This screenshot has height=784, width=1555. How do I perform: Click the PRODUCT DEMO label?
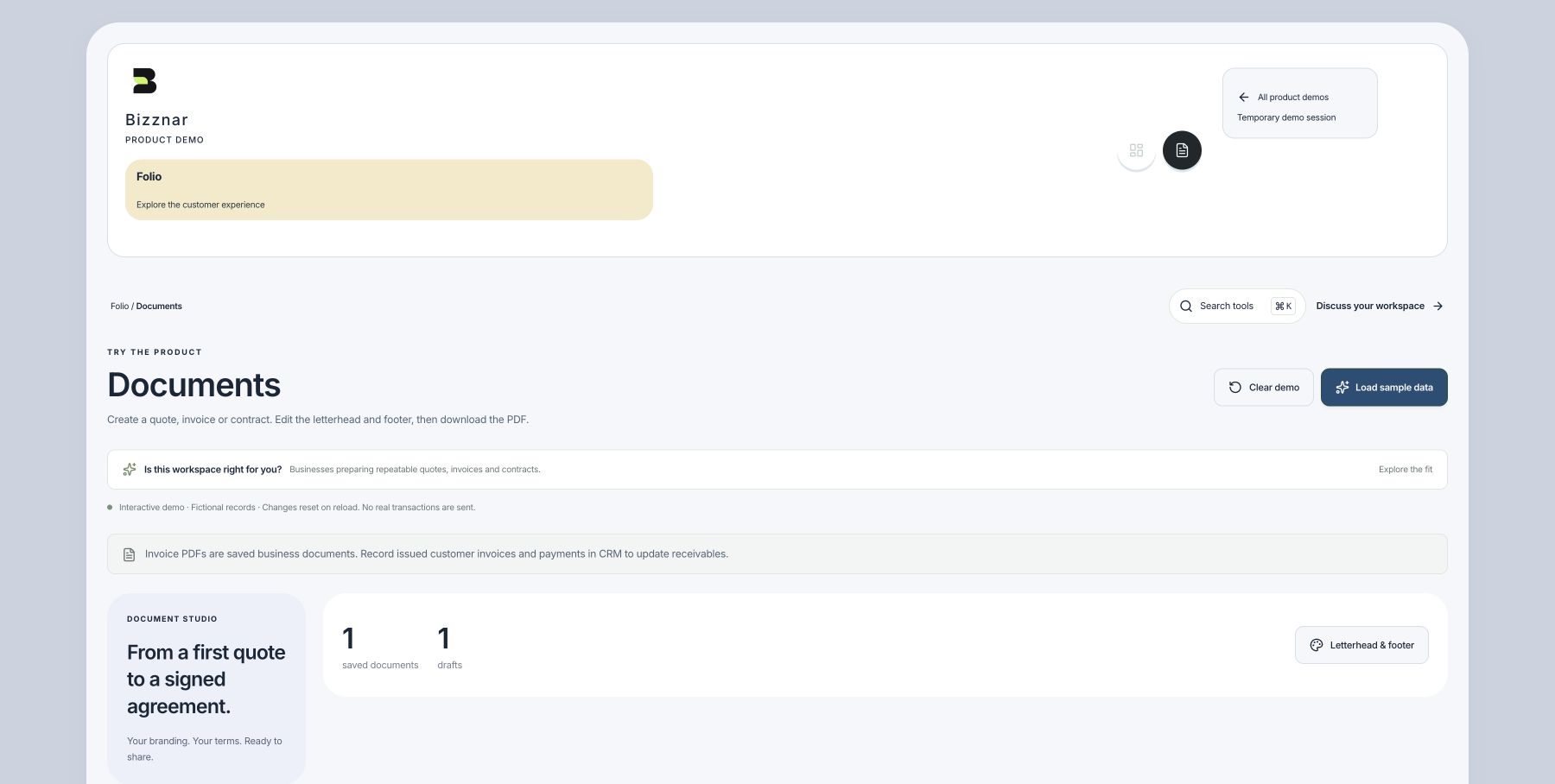click(x=164, y=140)
